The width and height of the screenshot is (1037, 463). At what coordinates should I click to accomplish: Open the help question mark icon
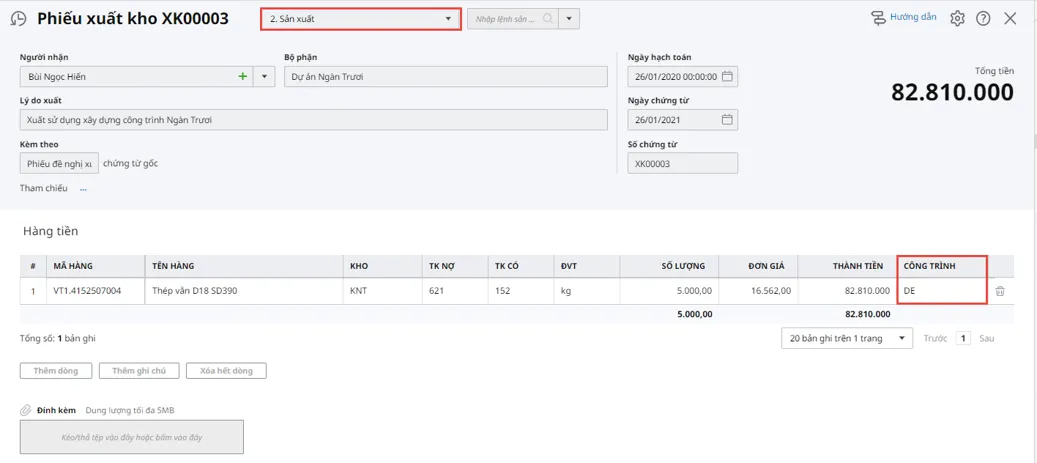pos(983,19)
